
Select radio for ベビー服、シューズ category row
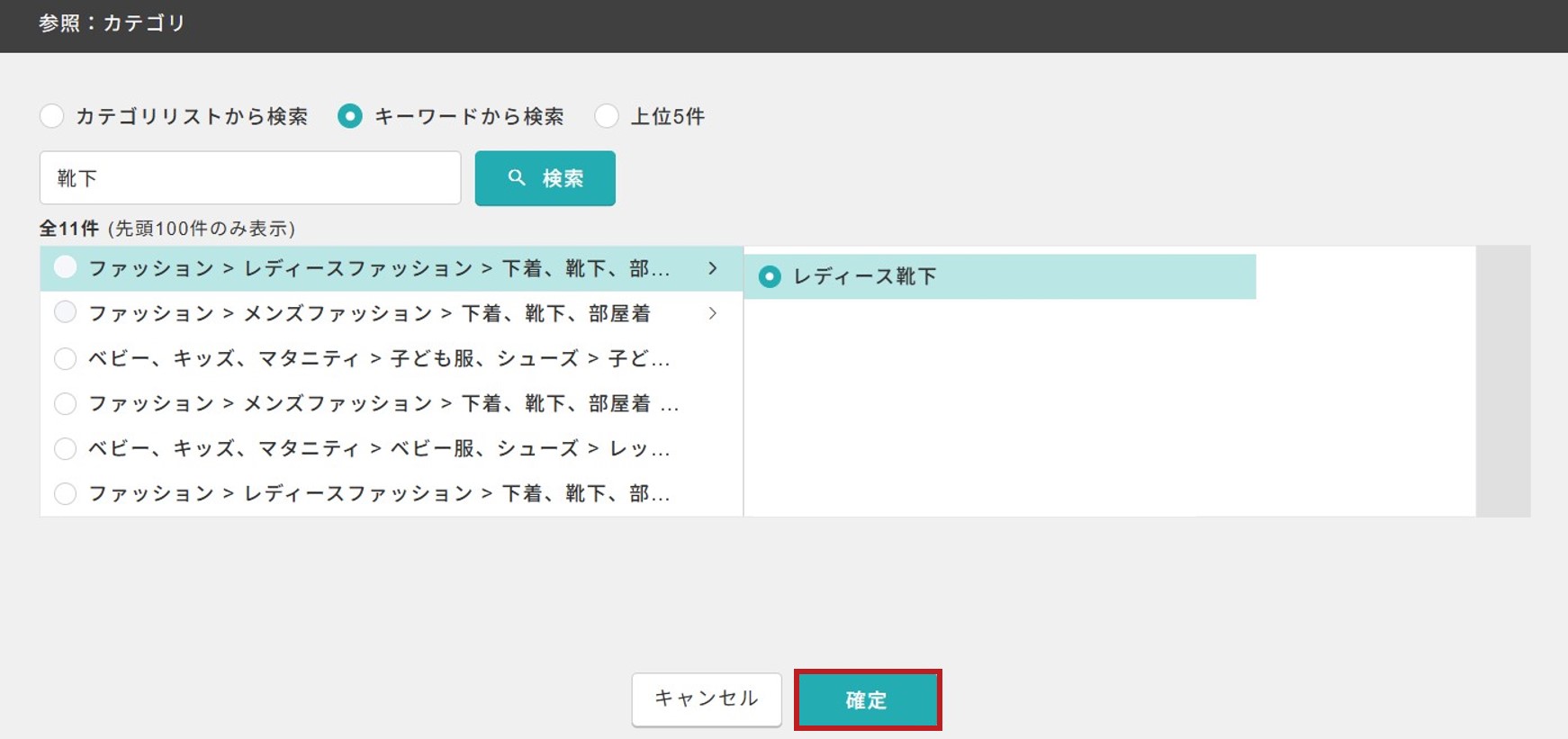(65, 448)
